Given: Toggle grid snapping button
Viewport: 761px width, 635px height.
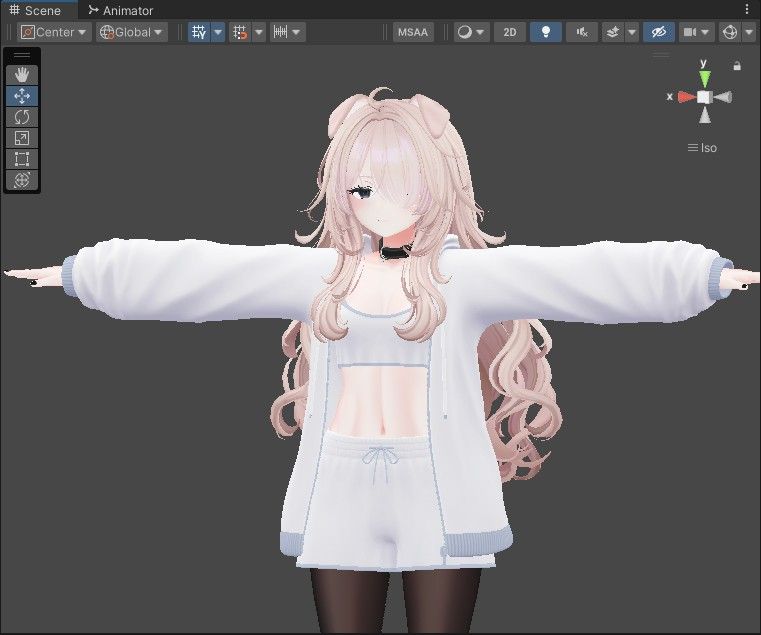Looking at the screenshot, I should tap(240, 32).
